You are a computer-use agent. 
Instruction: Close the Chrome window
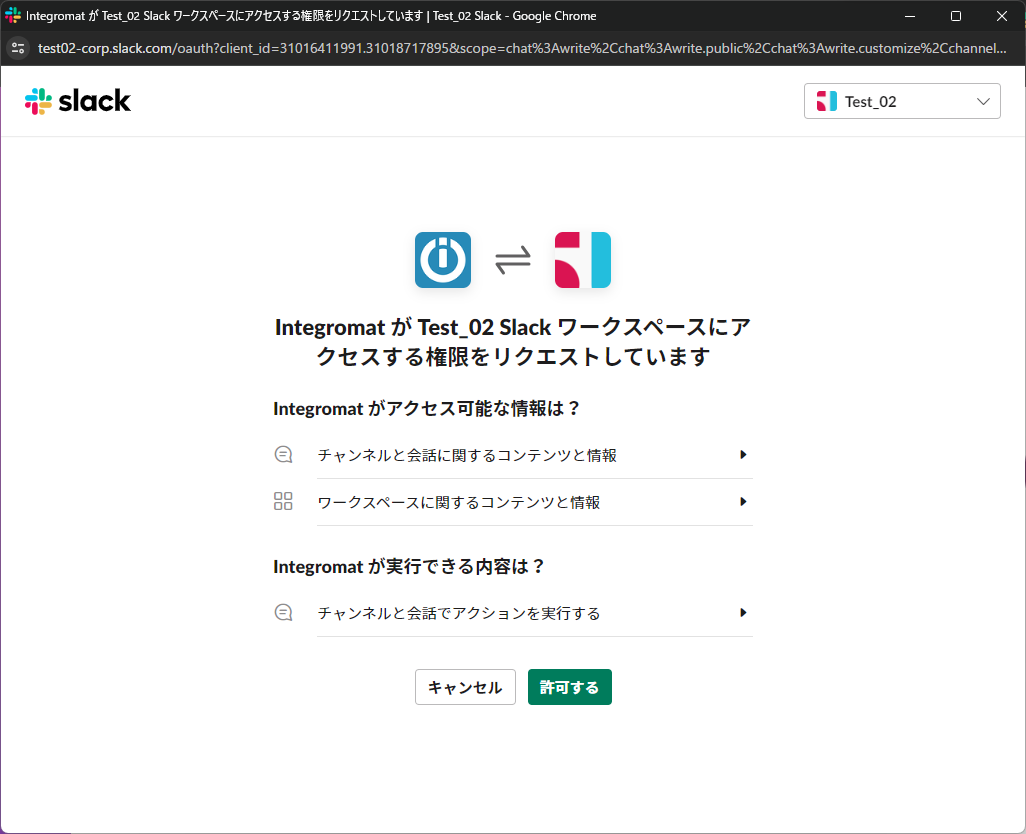click(x=1002, y=16)
